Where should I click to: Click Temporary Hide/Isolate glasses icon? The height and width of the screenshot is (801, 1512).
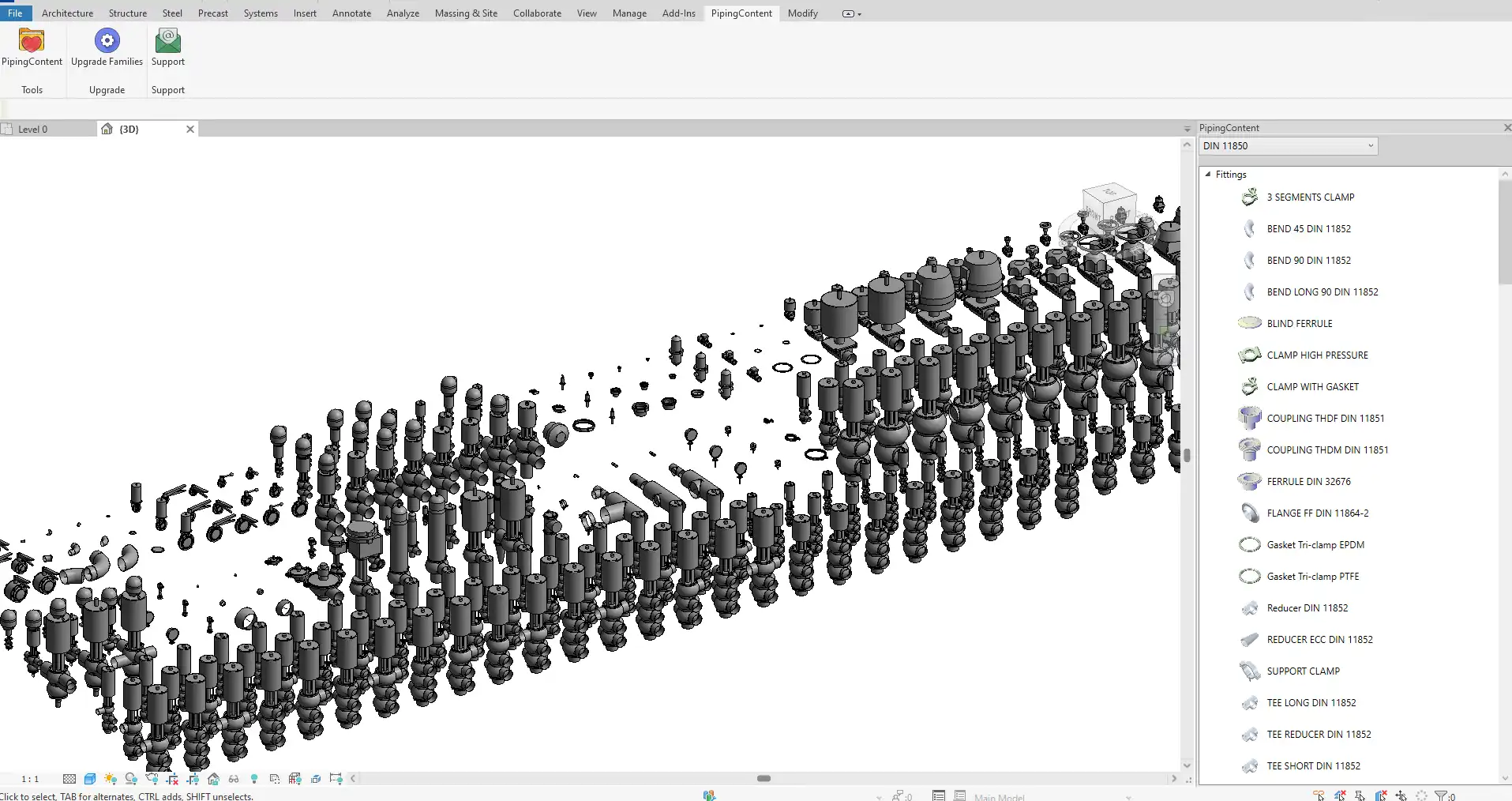tap(234, 779)
